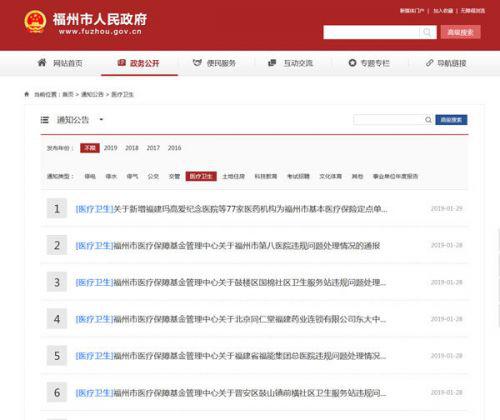Click the red 高级搜索 button in header
Screen dimensions: 500x420
tap(460, 32)
